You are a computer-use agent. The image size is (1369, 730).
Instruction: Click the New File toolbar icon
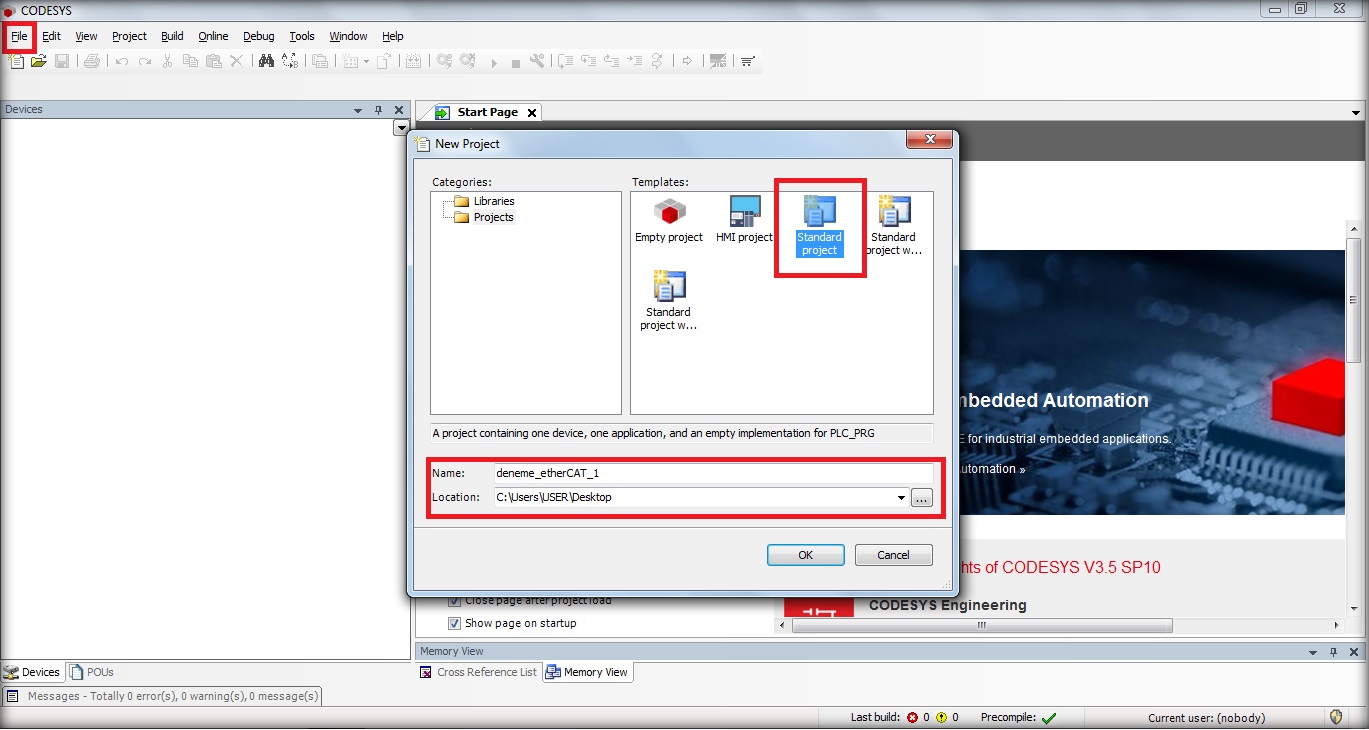(16, 62)
